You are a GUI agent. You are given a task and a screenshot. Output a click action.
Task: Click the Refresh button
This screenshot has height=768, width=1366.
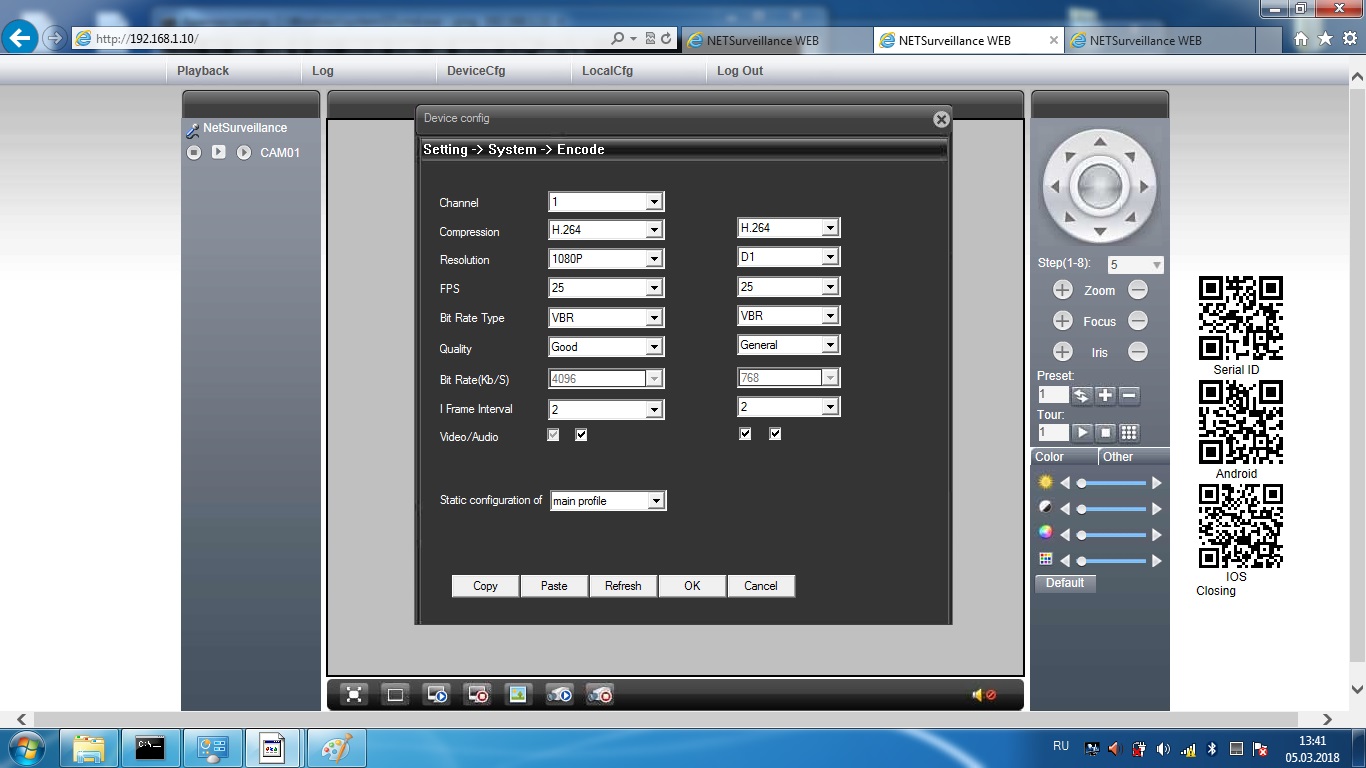coord(623,586)
